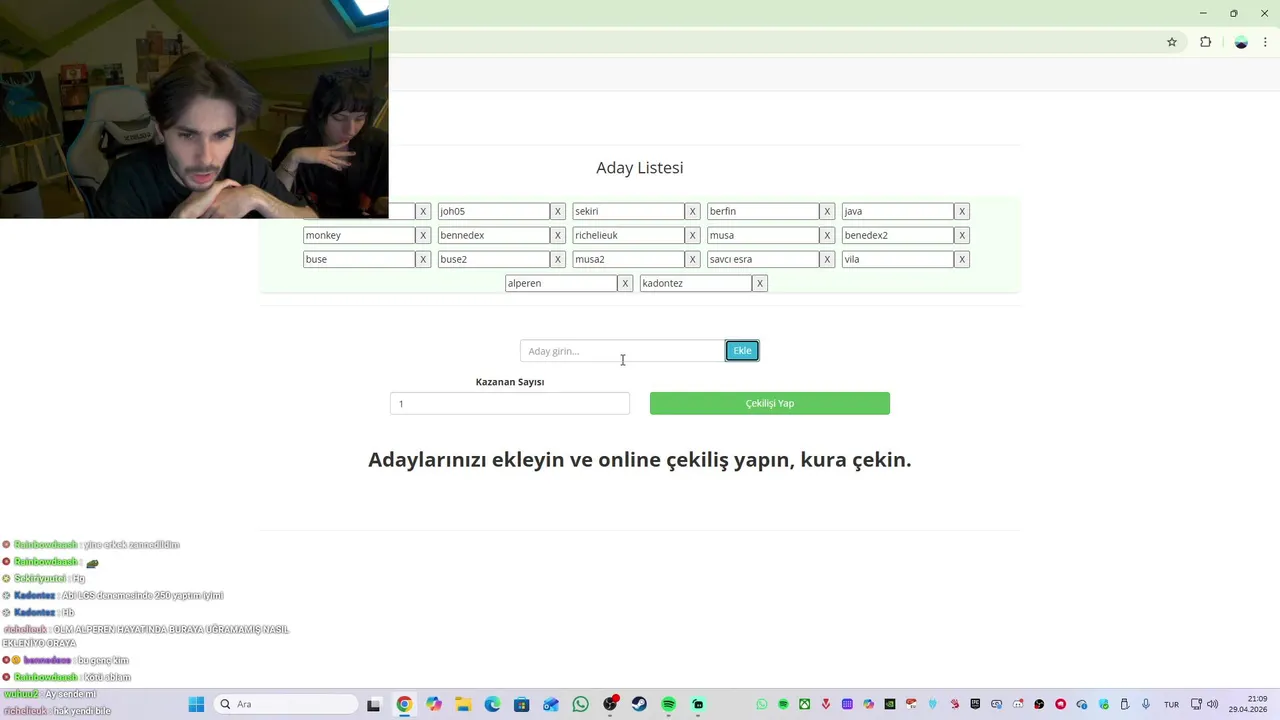This screenshot has width=1280, height=720.
Task: Open WhatsApp from the taskbar
Action: pos(581,704)
